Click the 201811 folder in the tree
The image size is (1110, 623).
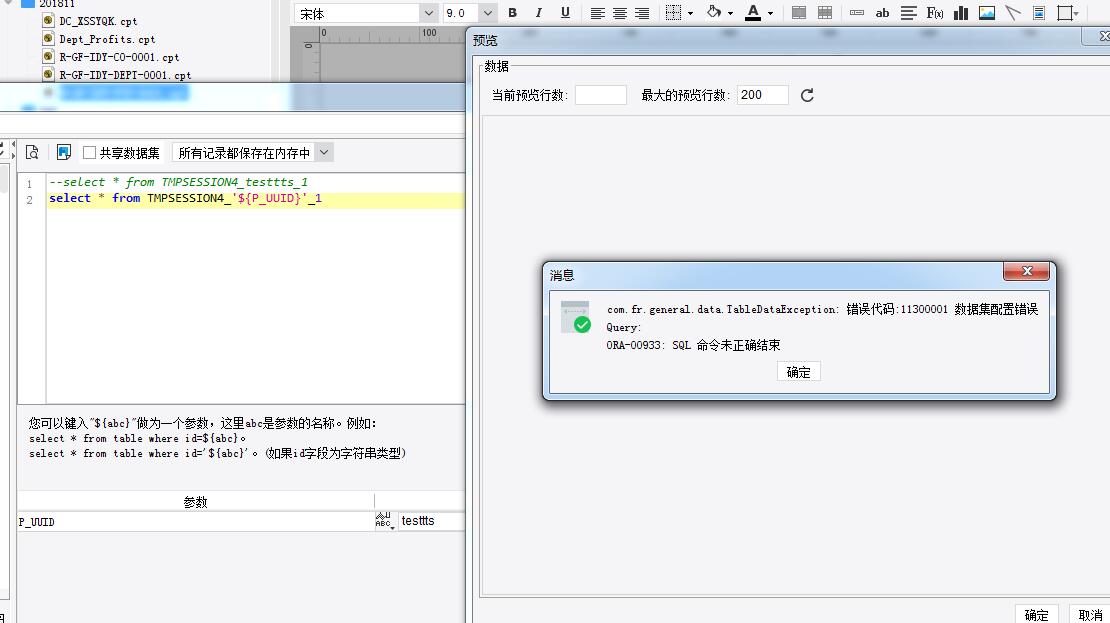pyautogui.click(x=57, y=4)
